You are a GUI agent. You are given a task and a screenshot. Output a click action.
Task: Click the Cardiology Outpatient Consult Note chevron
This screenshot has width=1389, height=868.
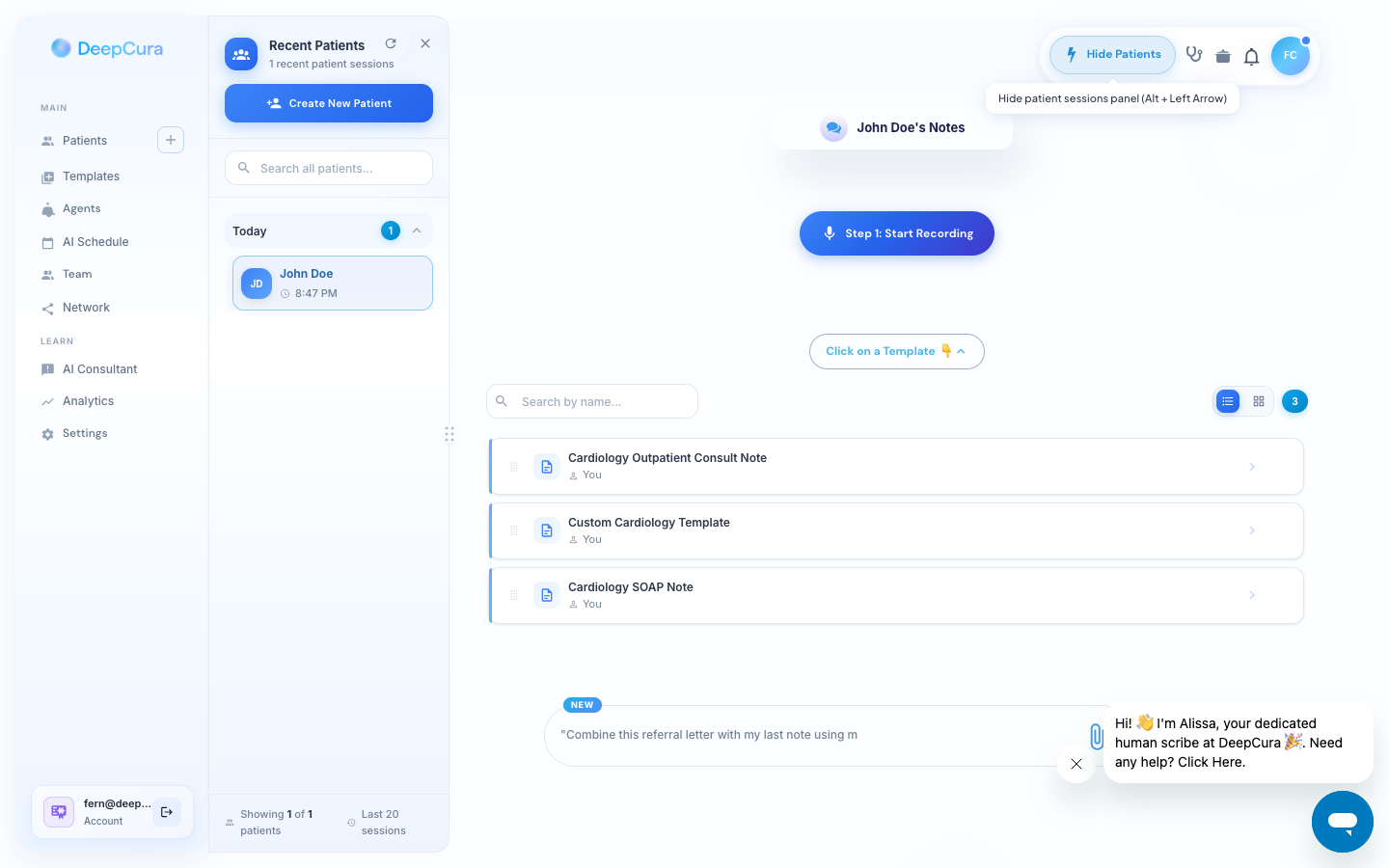point(1252,467)
